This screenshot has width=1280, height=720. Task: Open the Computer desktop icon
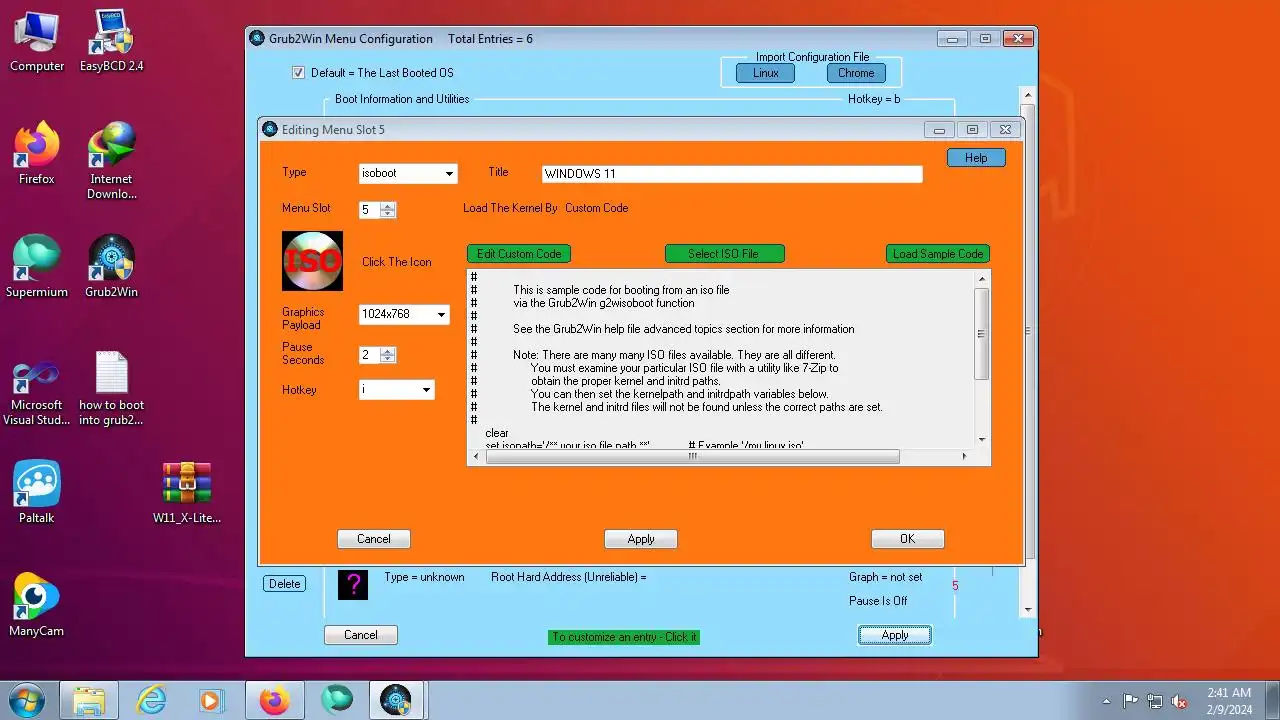[x=37, y=41]
